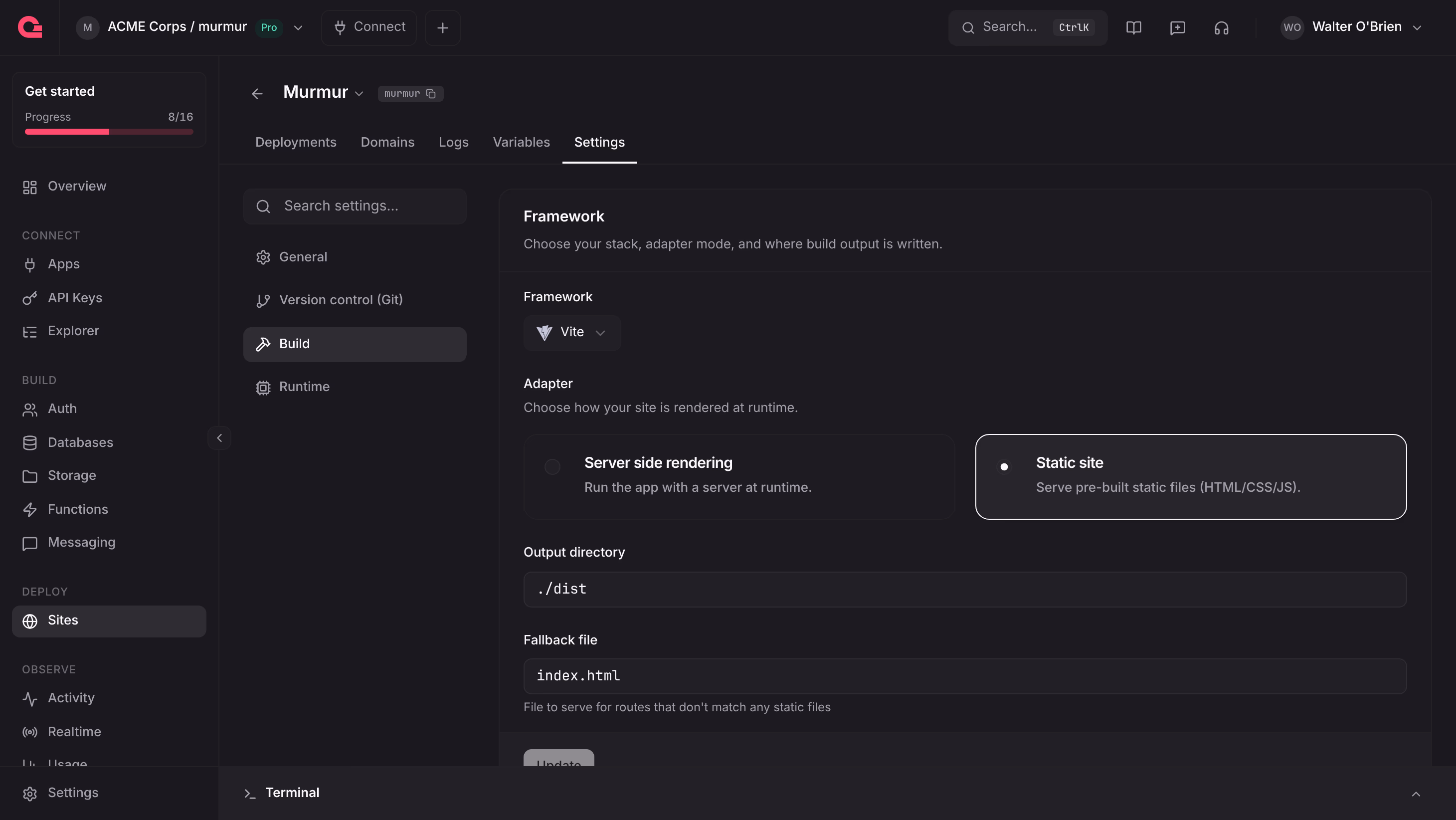Open the documentation book icon
1456x820 pixels.
coord(1133,28)
